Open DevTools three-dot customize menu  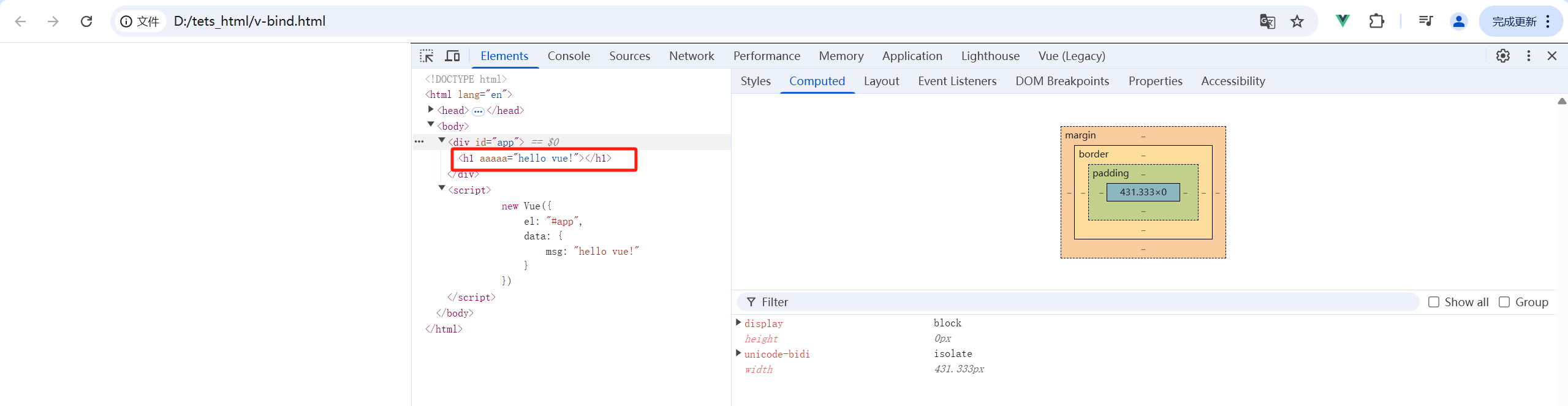pyautogui.click(x=1529, y=56)
